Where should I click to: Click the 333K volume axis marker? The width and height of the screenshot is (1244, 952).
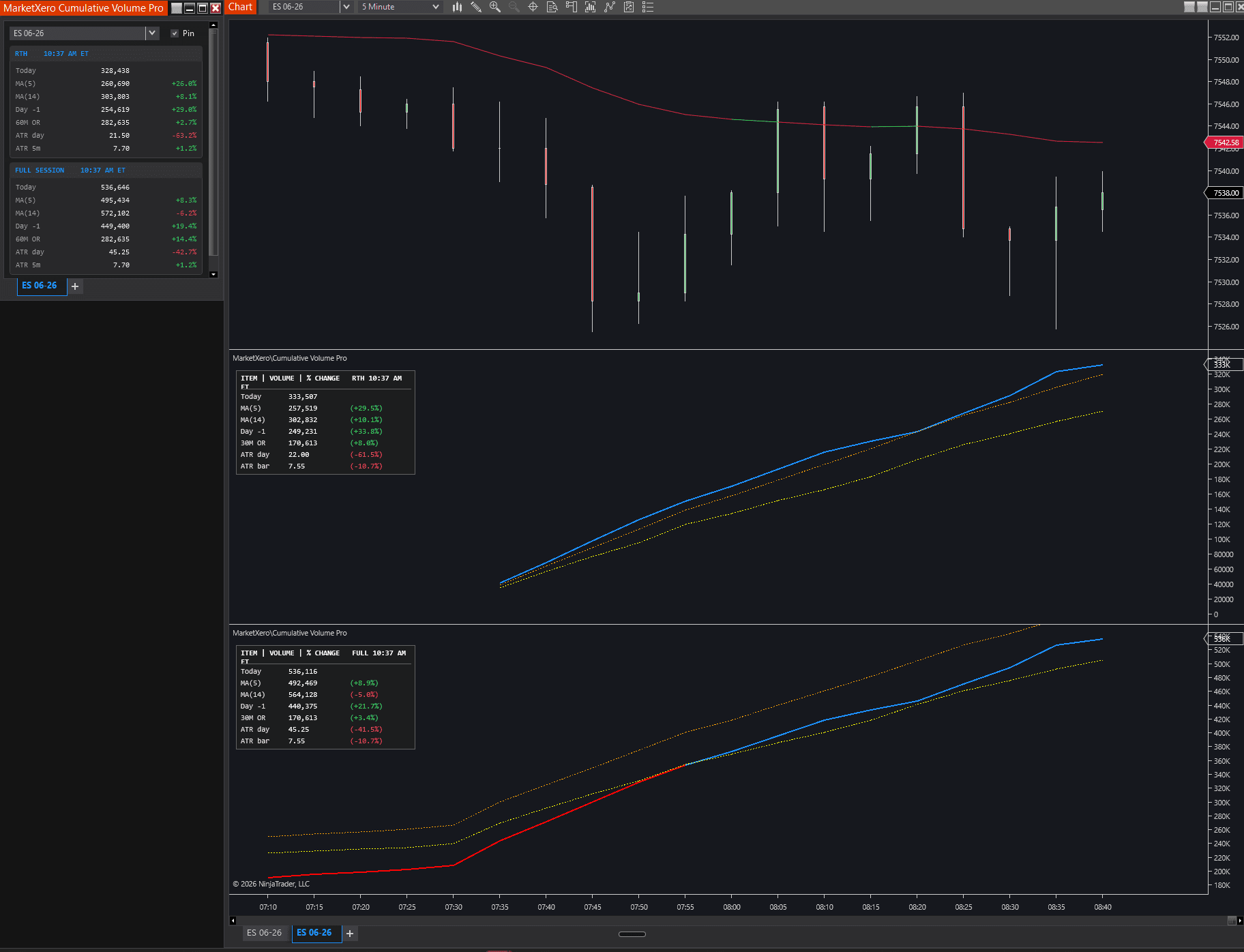pyautogui.click(x=1224, y=365)
